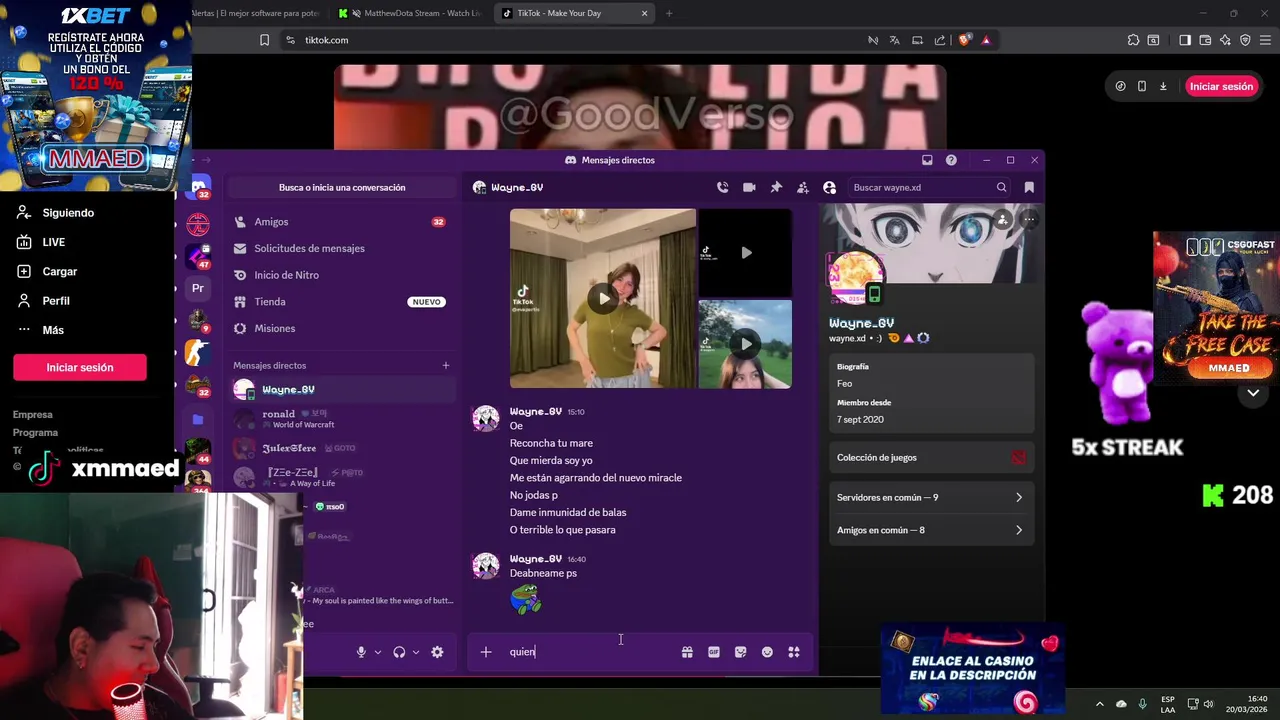The height and width of the screenshot is (720, 1280).
Task: Open Misiones in Discord sidebar
Action: (340, 328)
